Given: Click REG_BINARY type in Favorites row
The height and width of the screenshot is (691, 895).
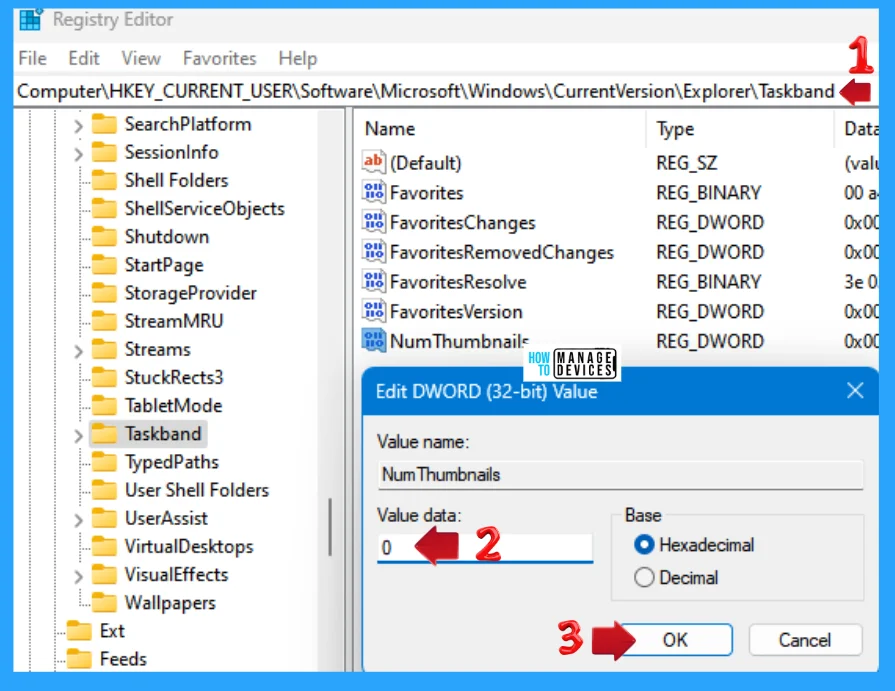Looking at the screenshot, I should click(708, 192).
